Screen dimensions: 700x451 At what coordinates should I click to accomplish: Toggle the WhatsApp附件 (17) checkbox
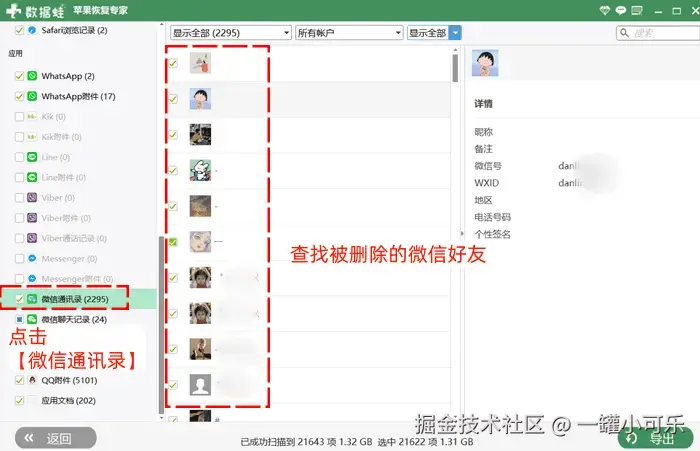click(x=19, y=96)
